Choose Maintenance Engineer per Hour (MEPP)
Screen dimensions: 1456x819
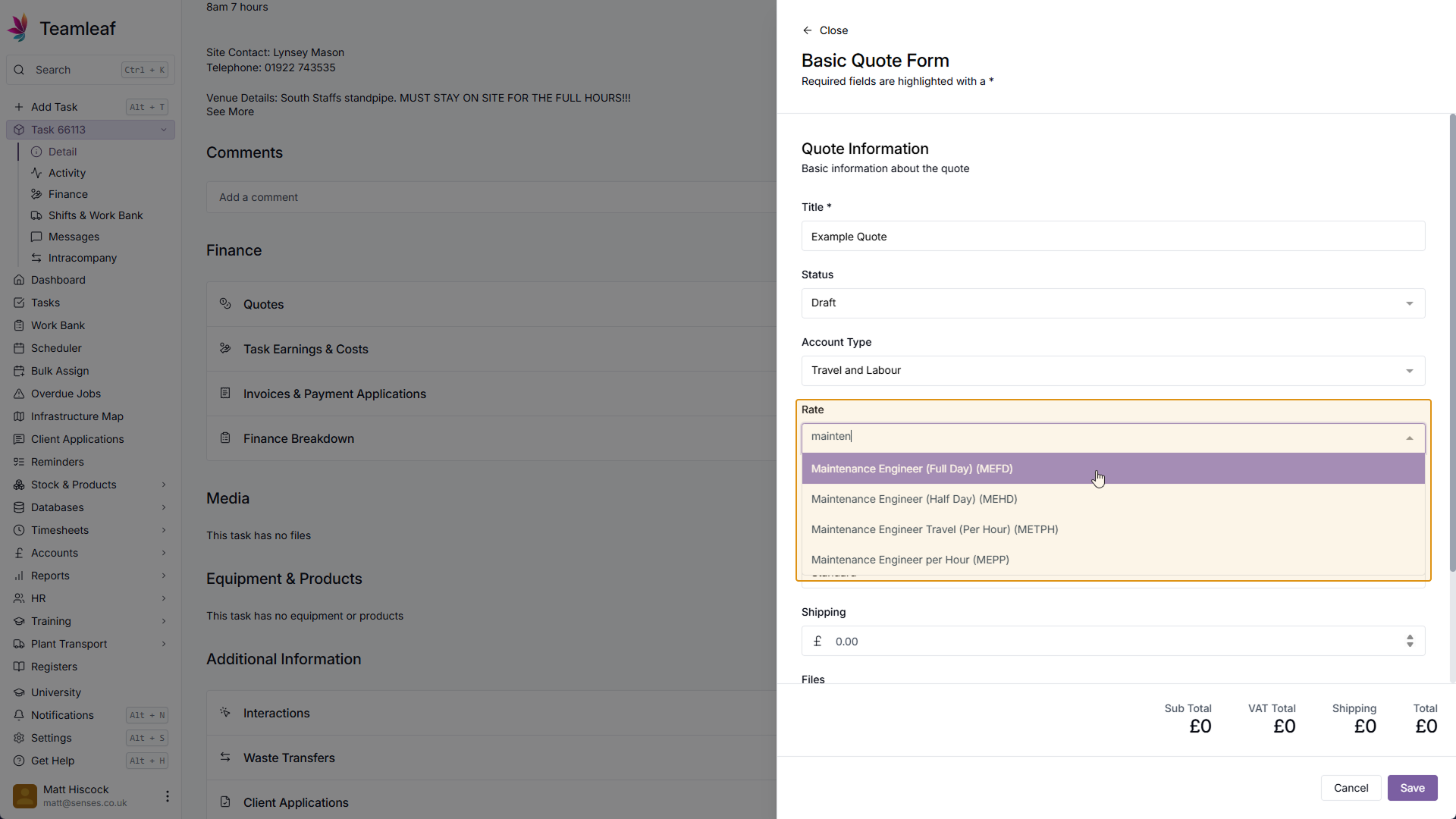click(909, 560)
